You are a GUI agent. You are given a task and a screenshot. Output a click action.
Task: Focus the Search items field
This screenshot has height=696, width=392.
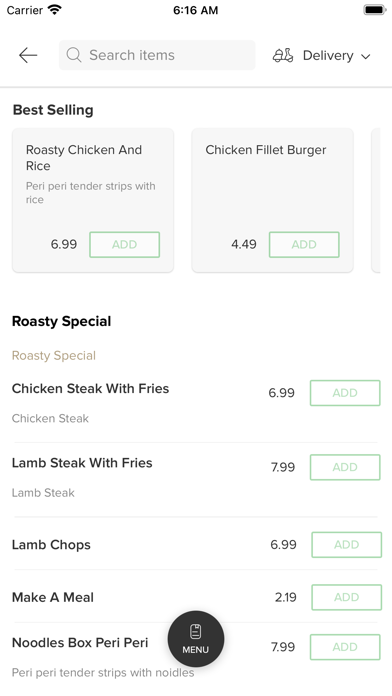[157, 55]
